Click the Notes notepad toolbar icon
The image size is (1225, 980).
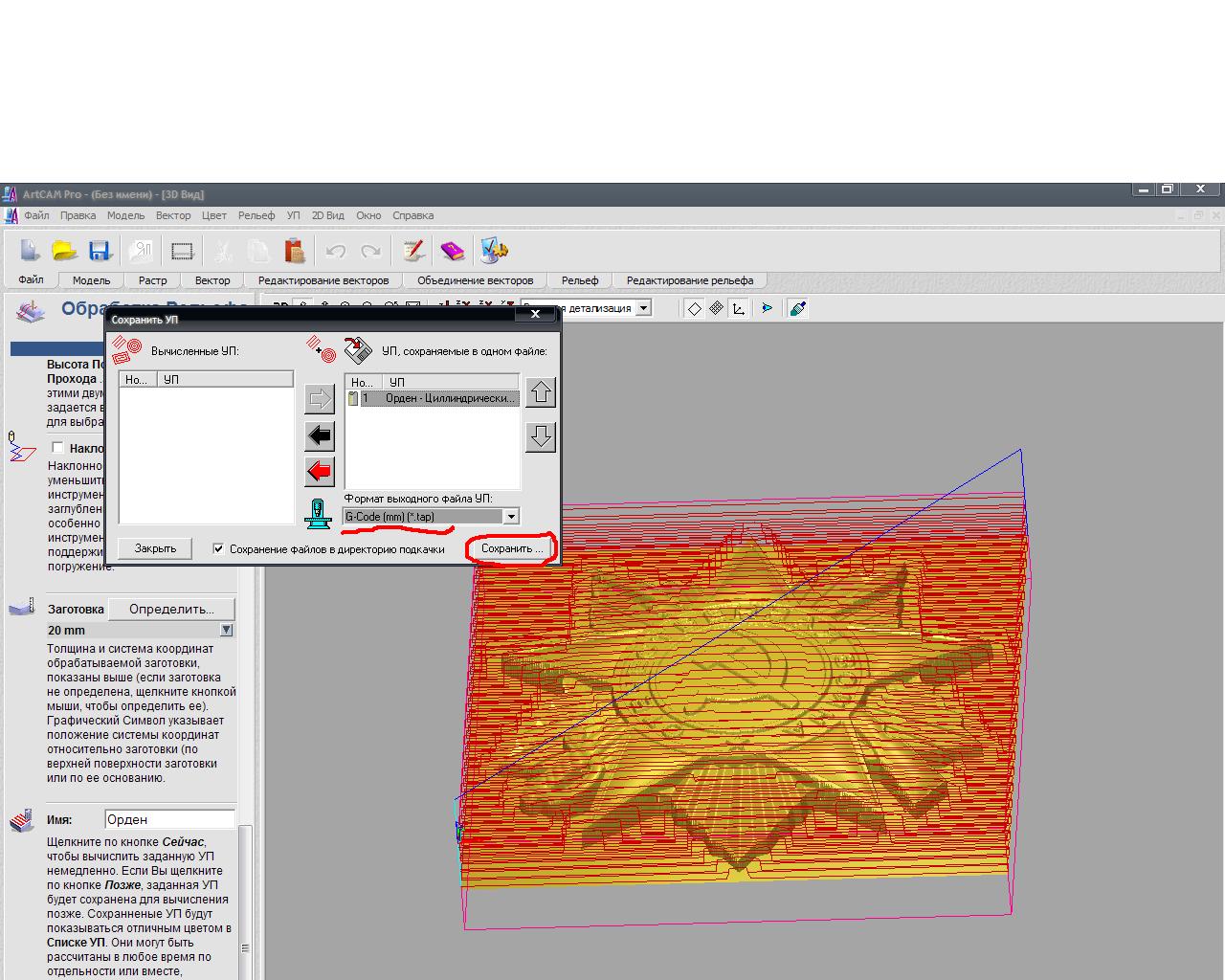[x=413, y=251]
